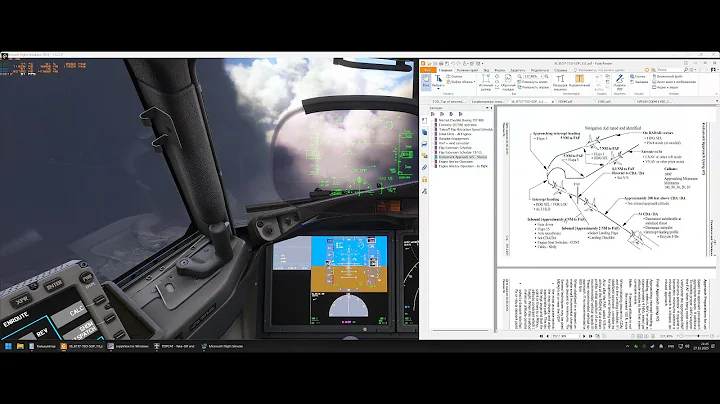Open 'Vref + wind correction' bookmark

[x=454, y=143]
